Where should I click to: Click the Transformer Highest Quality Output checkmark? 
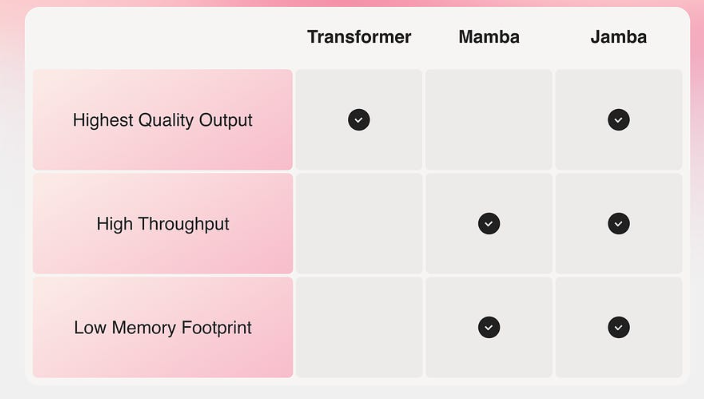click(x=359, y=120)
